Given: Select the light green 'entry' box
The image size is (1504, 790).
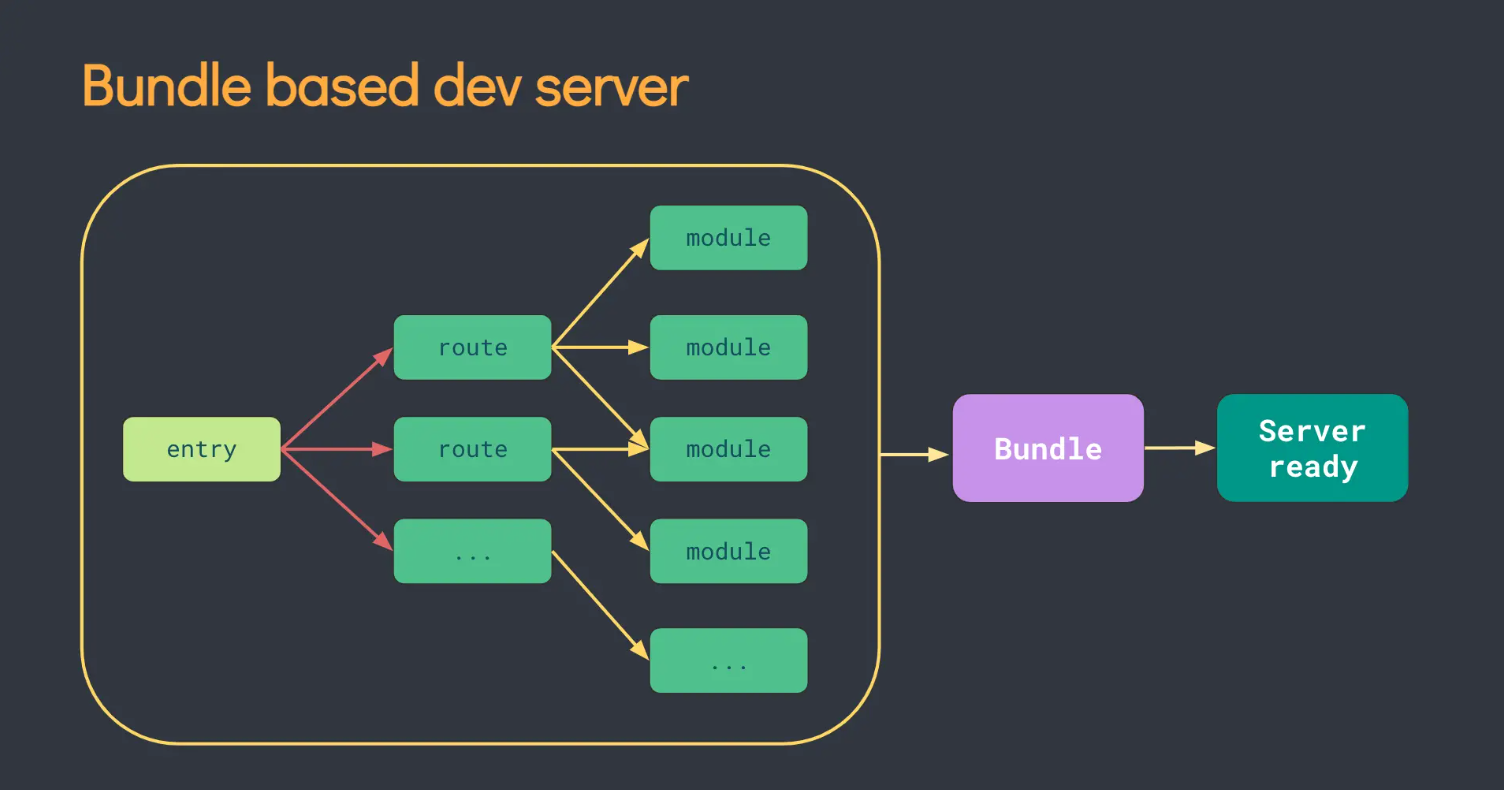Looking at the screenshot, I should point(202,449).
